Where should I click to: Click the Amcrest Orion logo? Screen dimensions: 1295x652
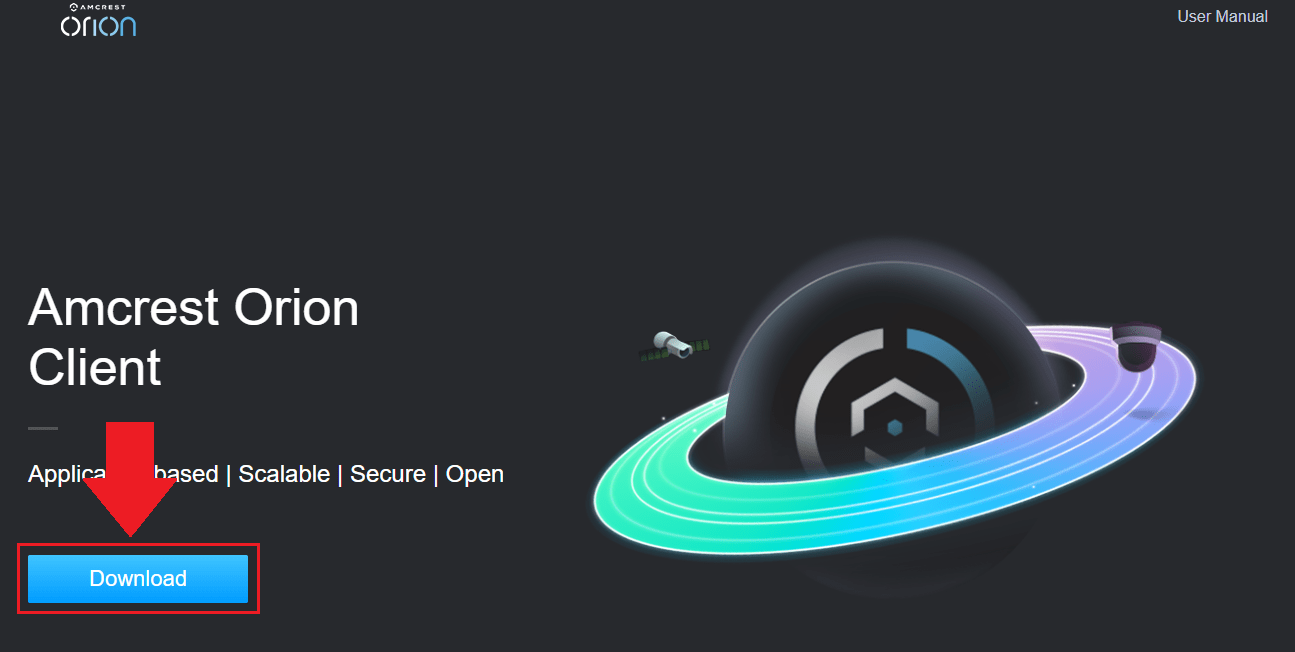coord(98,20)
